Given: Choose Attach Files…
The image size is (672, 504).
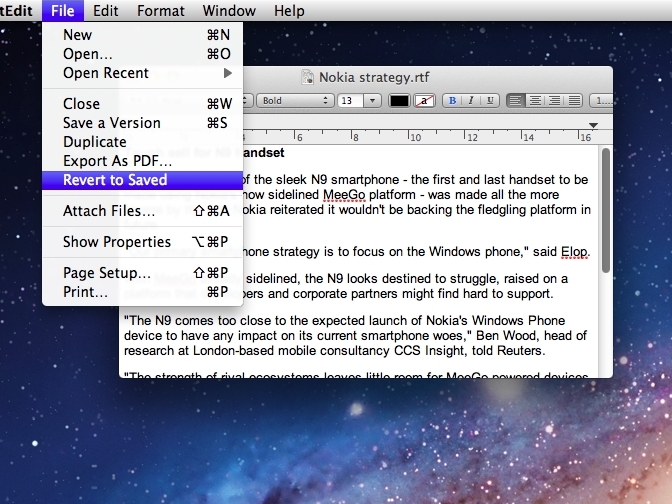Looking at the screenshot, I should (x=142, y=211).
